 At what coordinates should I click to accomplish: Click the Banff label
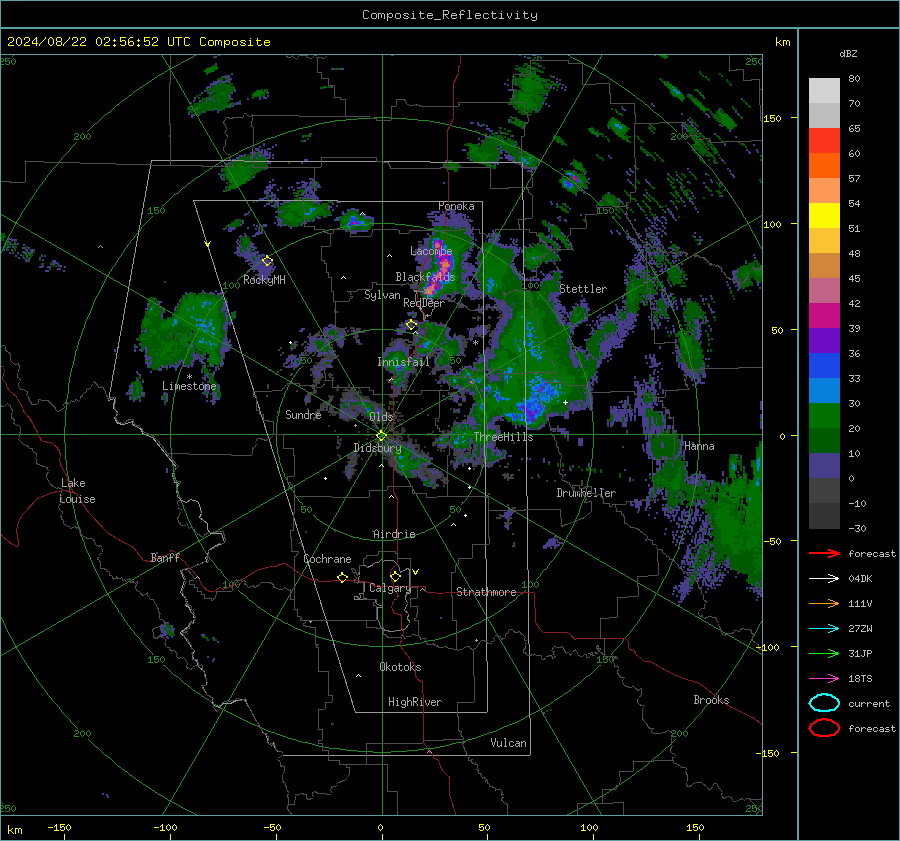pyautogui.click(x=165, y=557)
